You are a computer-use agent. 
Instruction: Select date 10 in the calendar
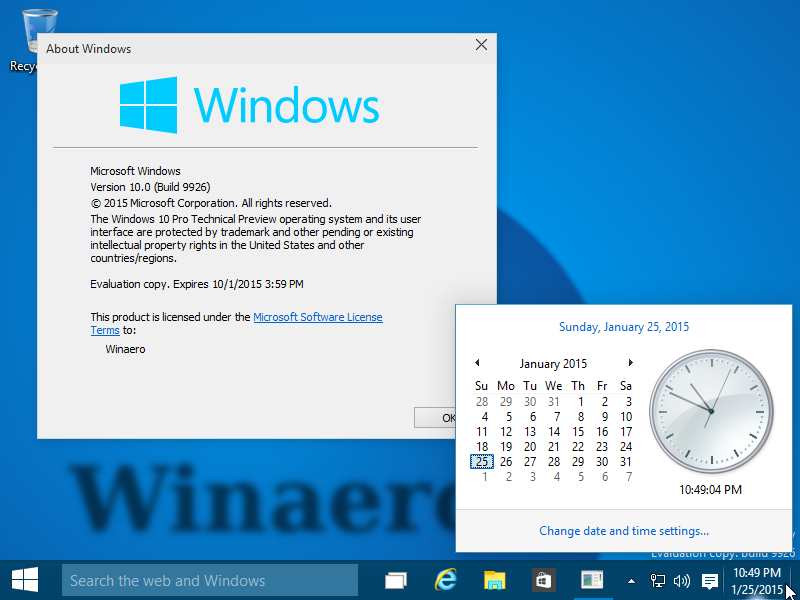click(x=626, y=417)
